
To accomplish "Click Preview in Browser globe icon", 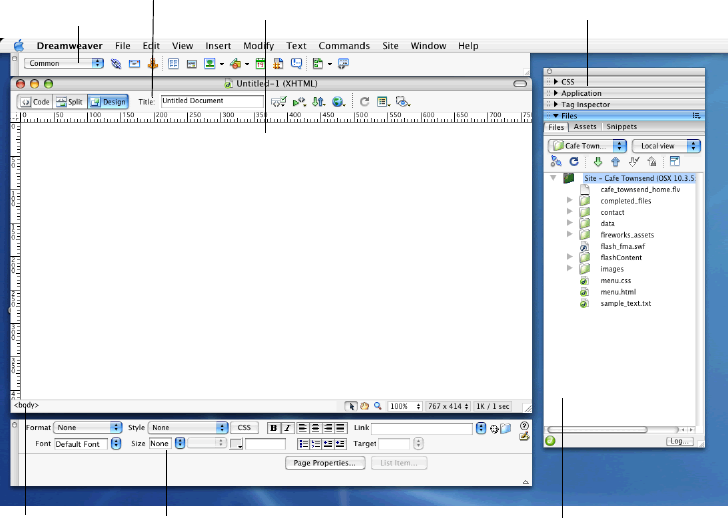I will pos(338,102).
